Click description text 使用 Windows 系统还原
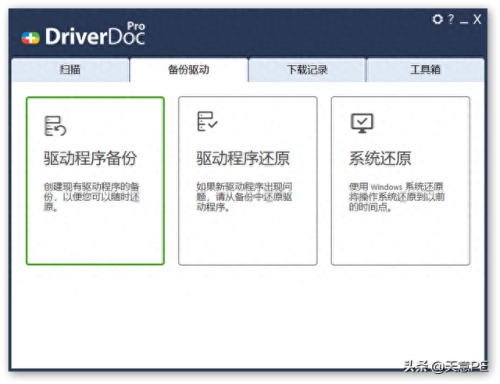The image size is (500, 384). point(397,197)
